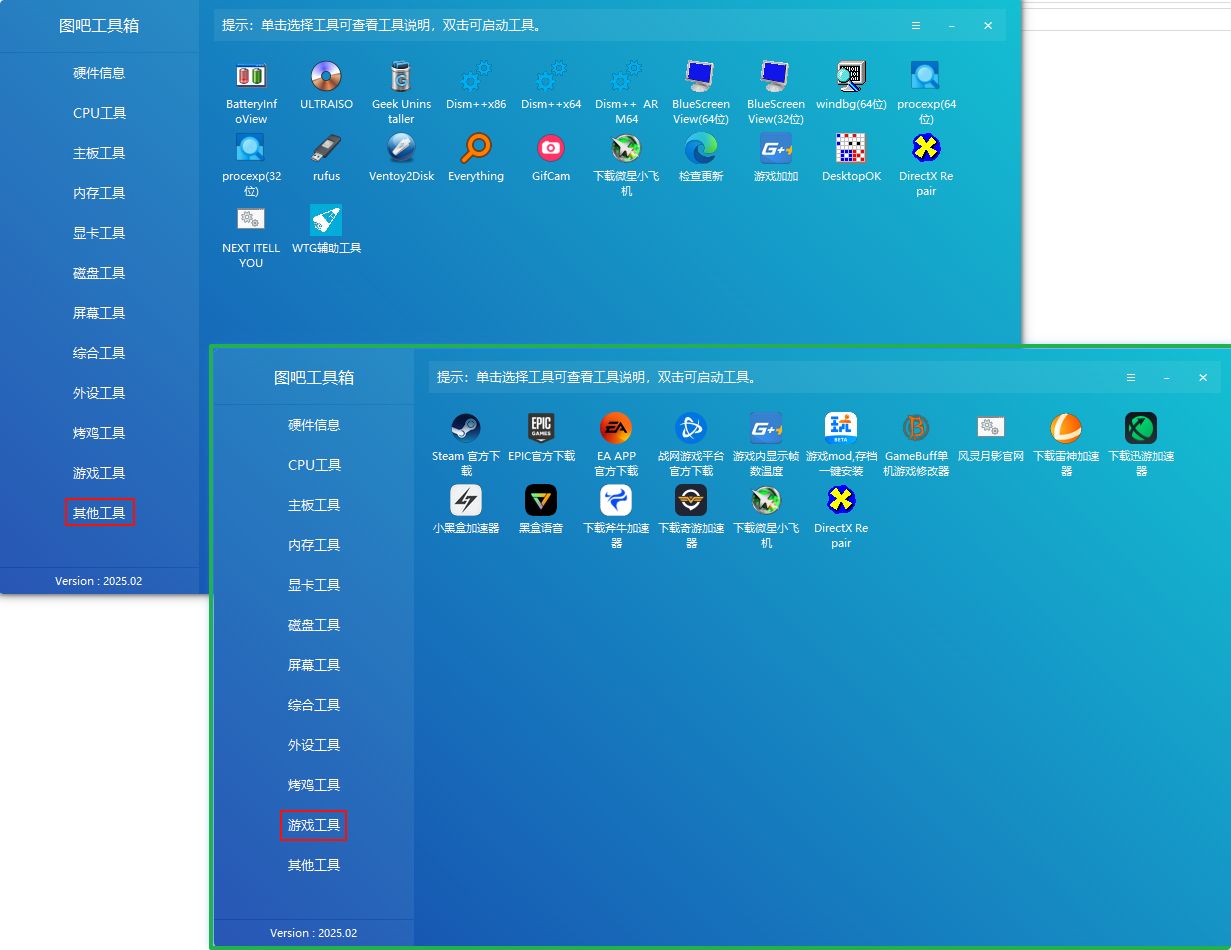Select the 下载迅游加速器 icon
The height and width of the screenshot is (950, 1231).
(1141, 428)
